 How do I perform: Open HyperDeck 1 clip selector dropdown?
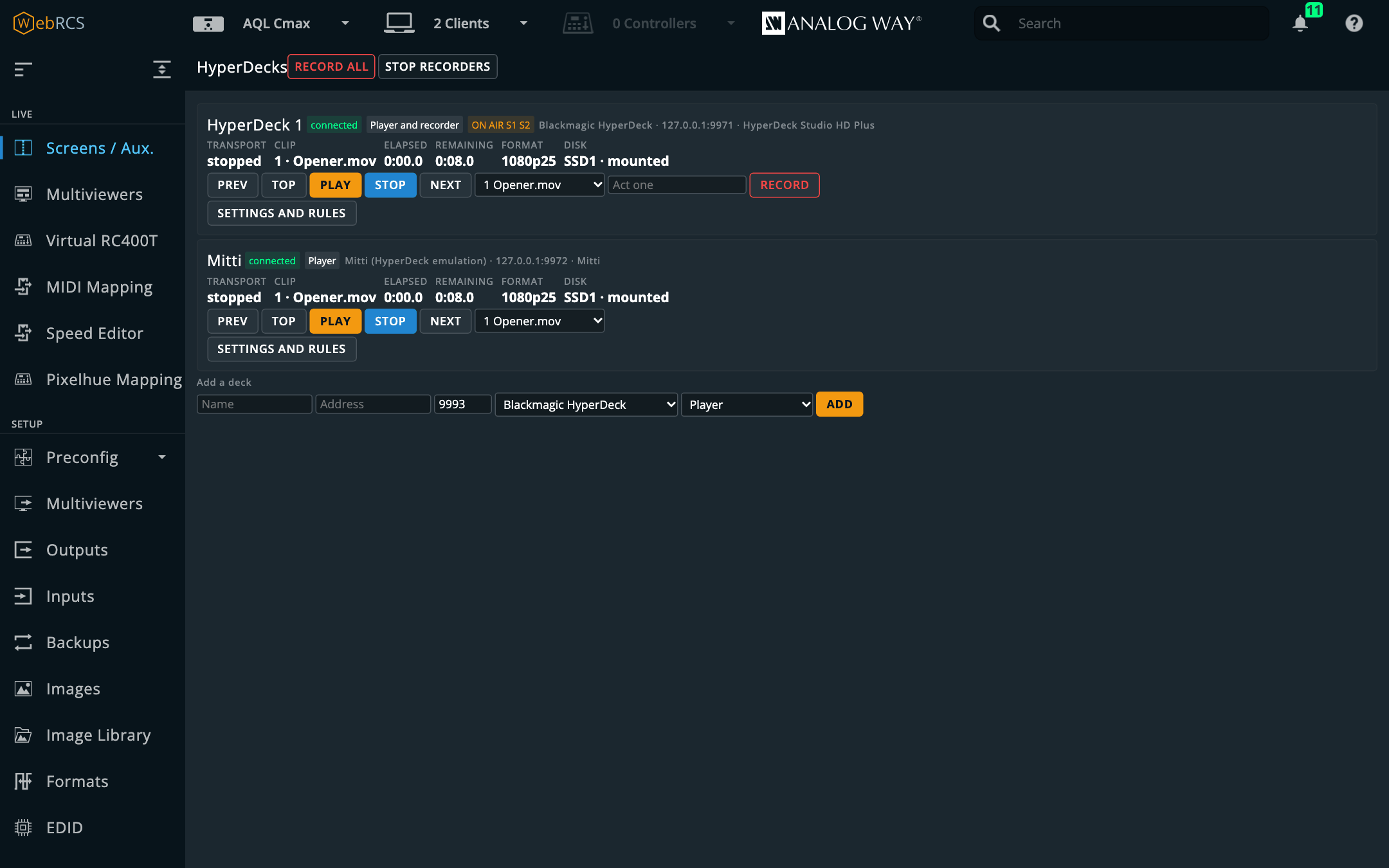pyautogui.click(x=540, y=185)
